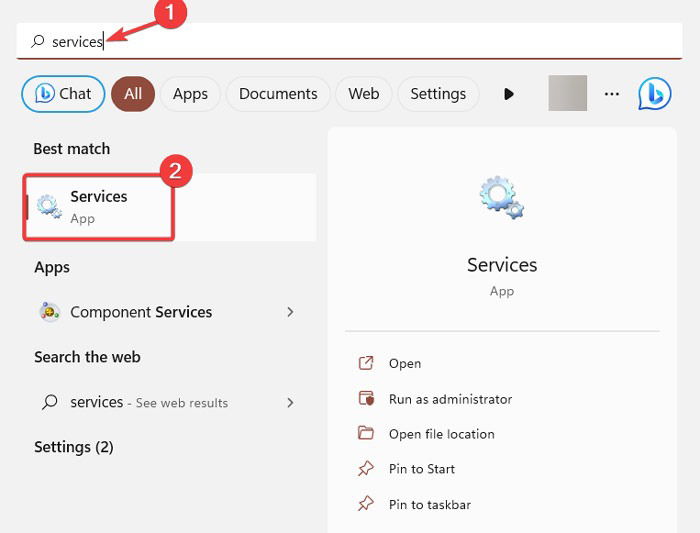Select the Settings filter tab
This screenshot has width=700, height=533.
point(438,94)
